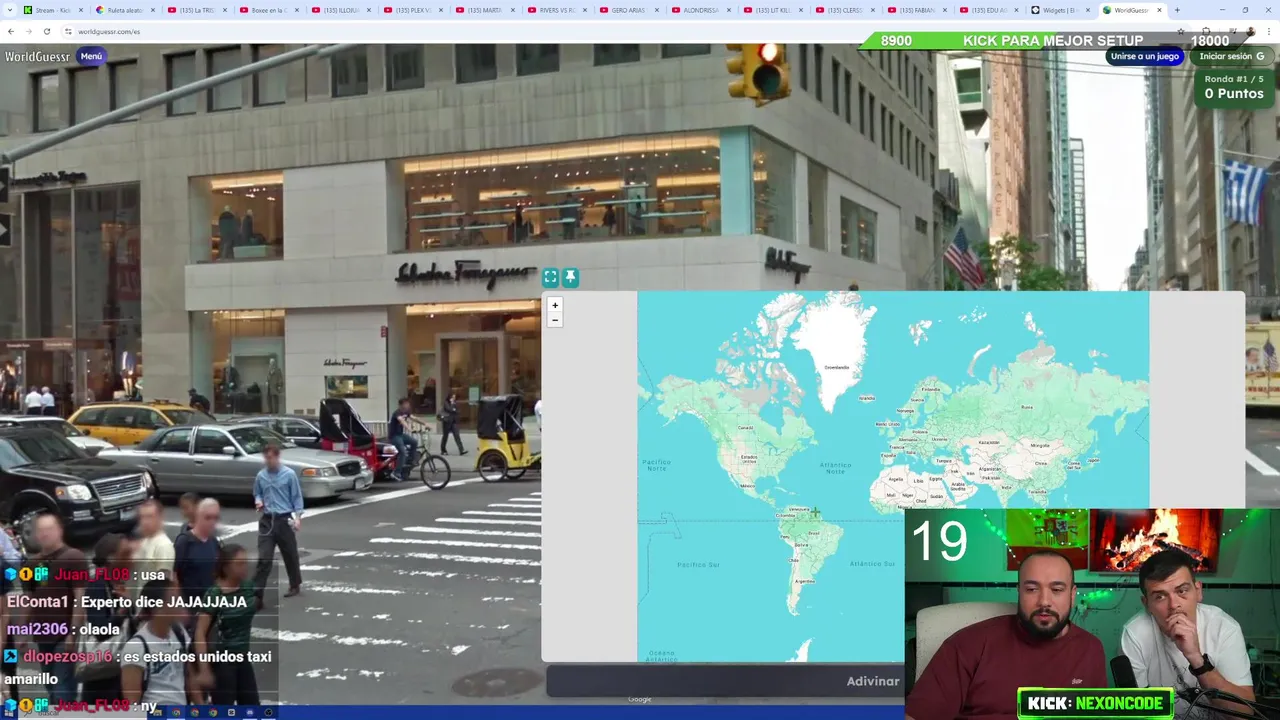Switch to the ALONDRISSA tab
Screen dimensions: 1280x720
click(x=700, y=10)
